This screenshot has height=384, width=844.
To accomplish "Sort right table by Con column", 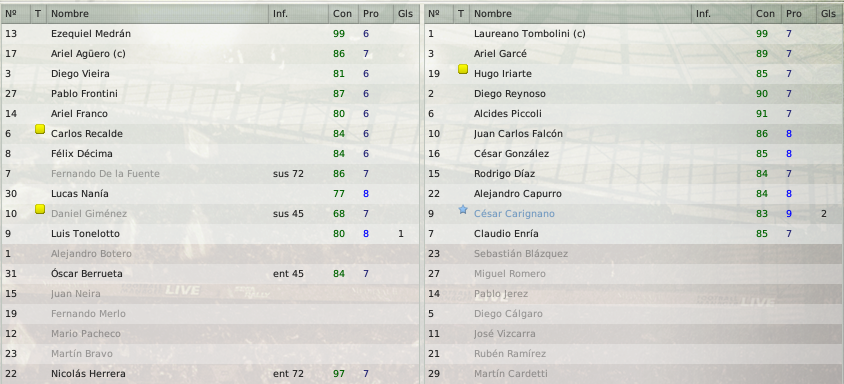I will click(x=766, y=14).
